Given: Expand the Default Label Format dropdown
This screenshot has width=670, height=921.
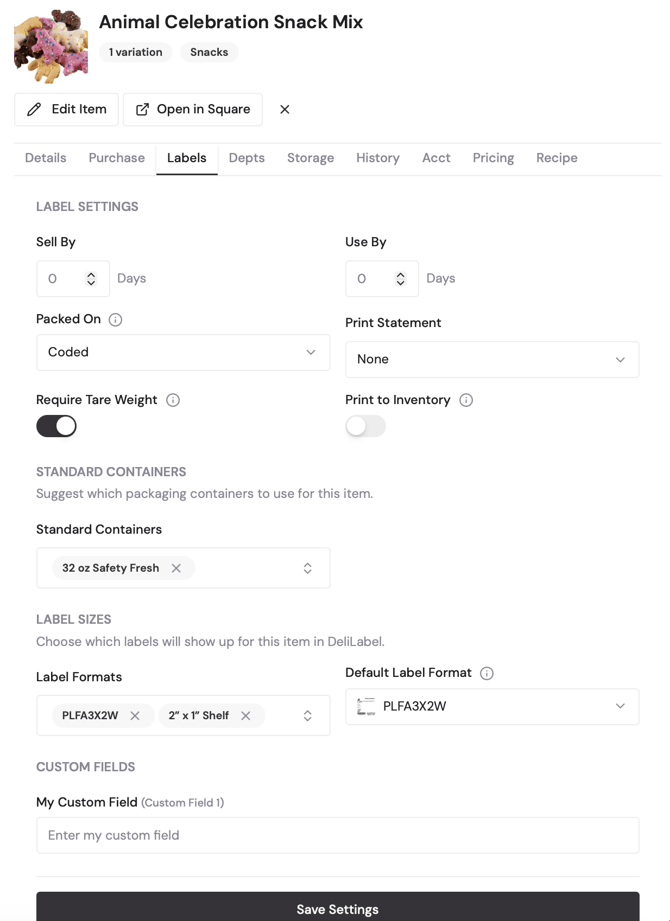Looking at the screenshot, I should 492,707.
